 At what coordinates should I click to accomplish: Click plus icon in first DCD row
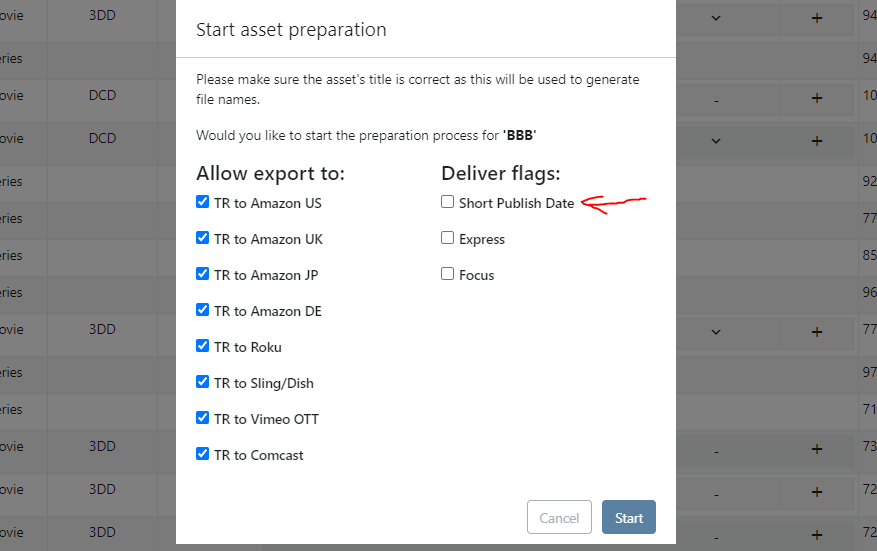click(x=817, y=97)
